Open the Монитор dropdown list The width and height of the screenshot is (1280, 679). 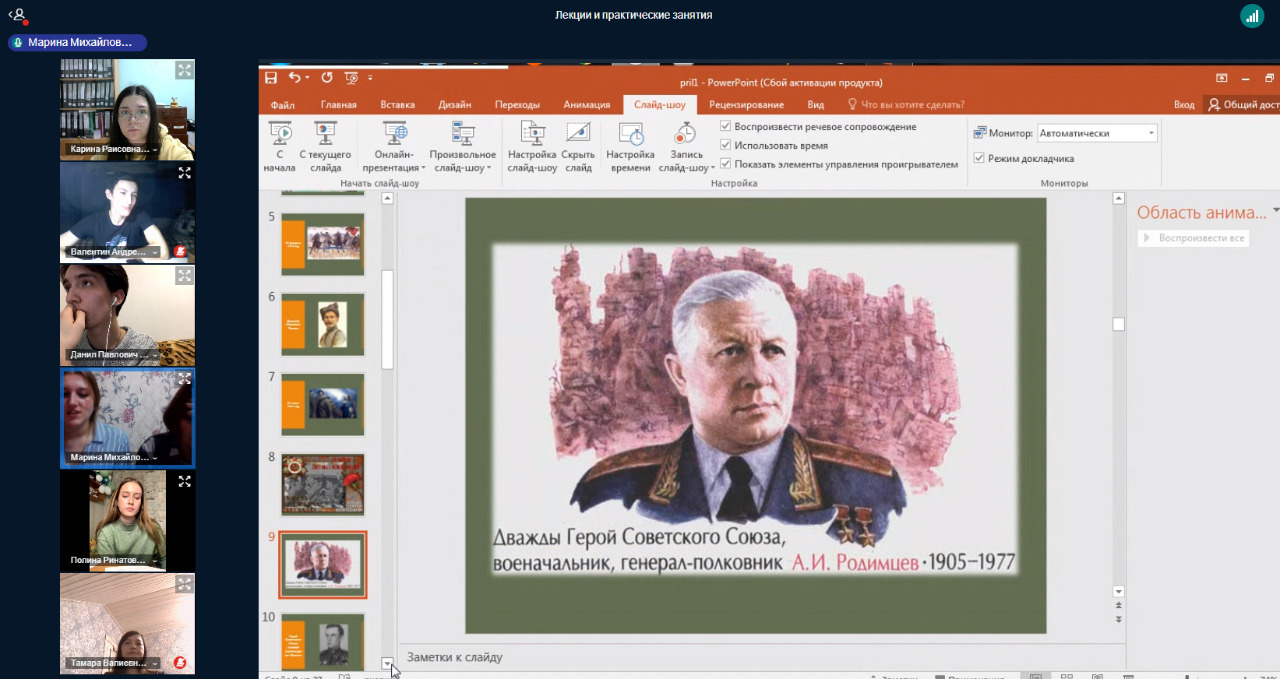click(x=1151, y=133)
